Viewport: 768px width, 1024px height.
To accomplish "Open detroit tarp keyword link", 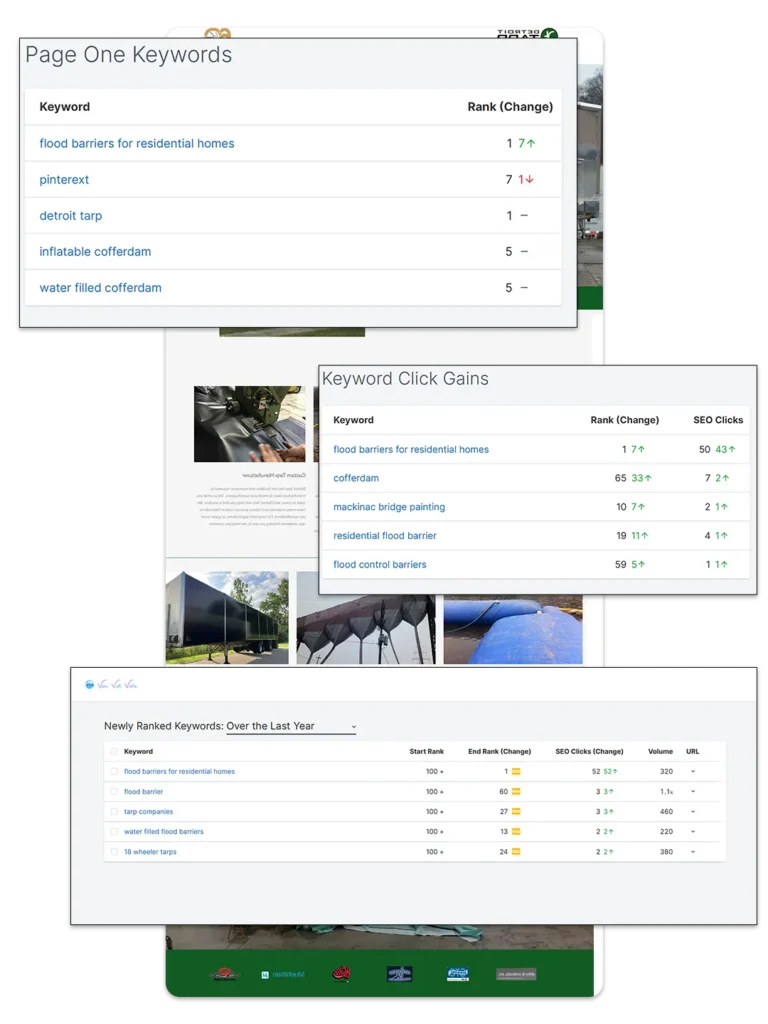I will coord(70,216).
